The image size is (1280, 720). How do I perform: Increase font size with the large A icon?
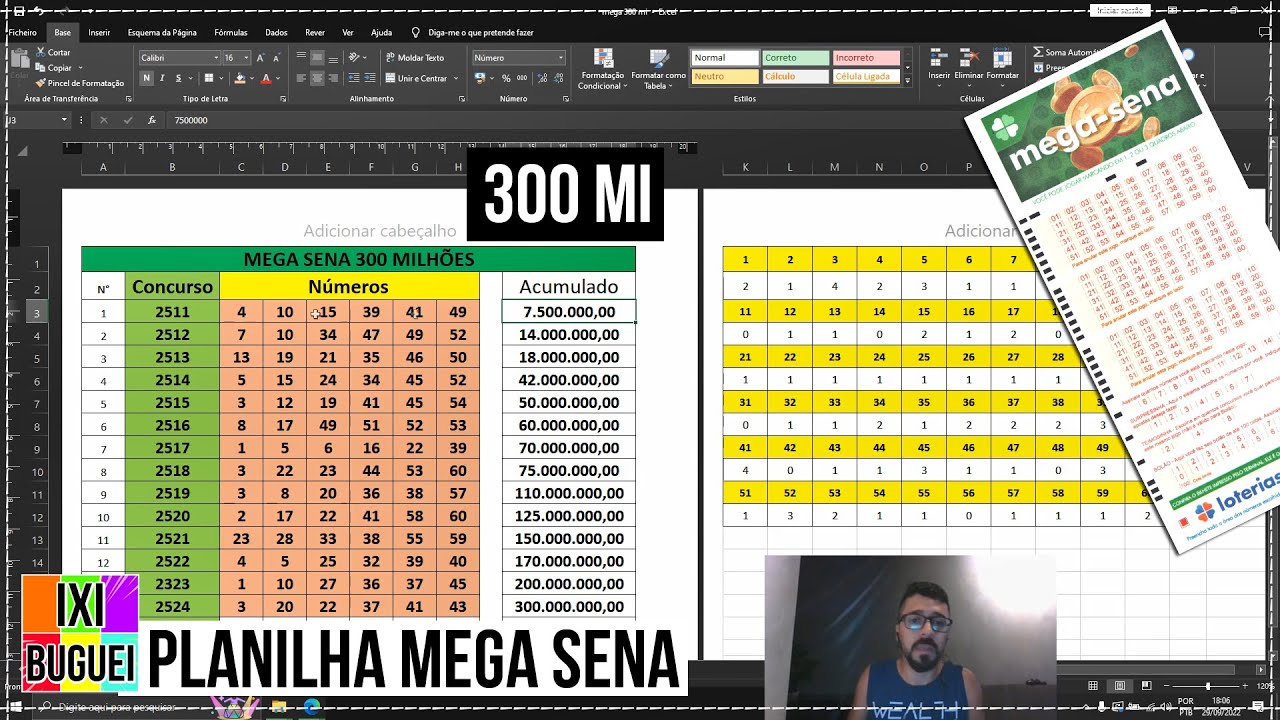click(x=260, y=58)
